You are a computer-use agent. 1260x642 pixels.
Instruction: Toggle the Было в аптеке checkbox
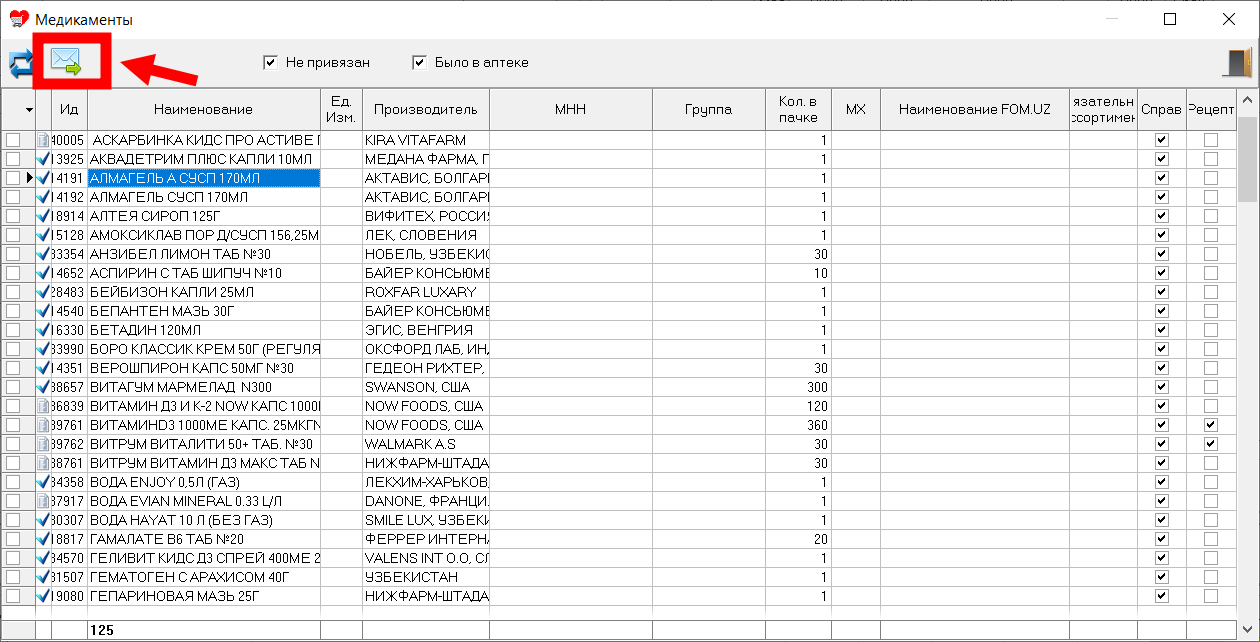pos(419,62)
